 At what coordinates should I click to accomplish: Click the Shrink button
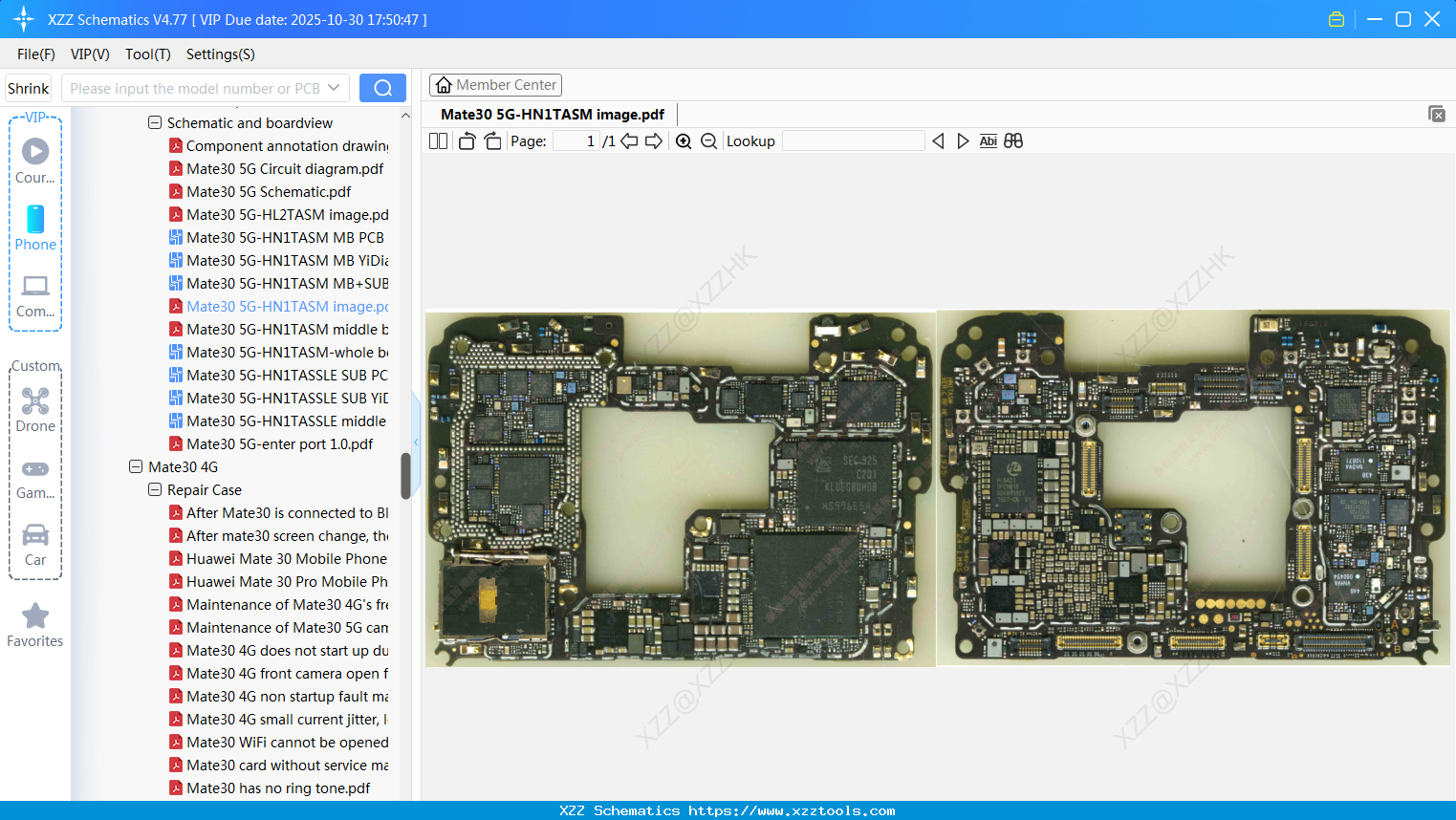(x=28, y=88)
